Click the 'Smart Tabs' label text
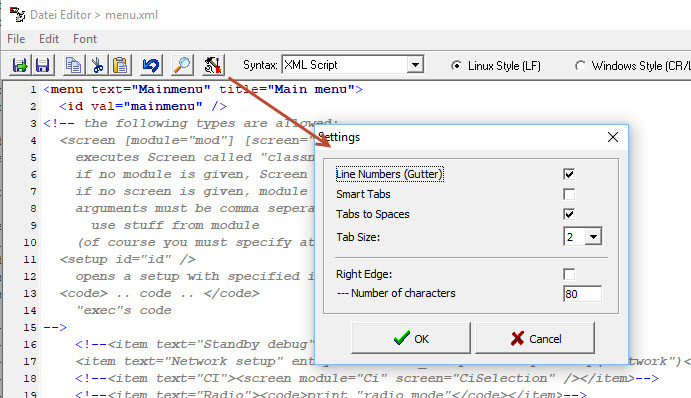The image size is (691, 398). click(363, 194)
